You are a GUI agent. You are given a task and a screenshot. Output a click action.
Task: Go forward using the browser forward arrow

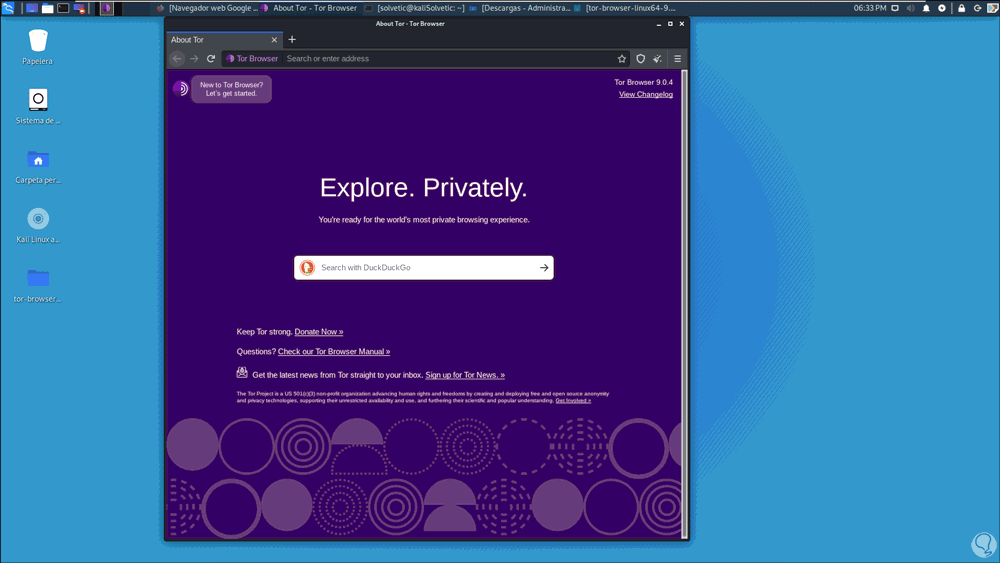click(x=194, y=59)
